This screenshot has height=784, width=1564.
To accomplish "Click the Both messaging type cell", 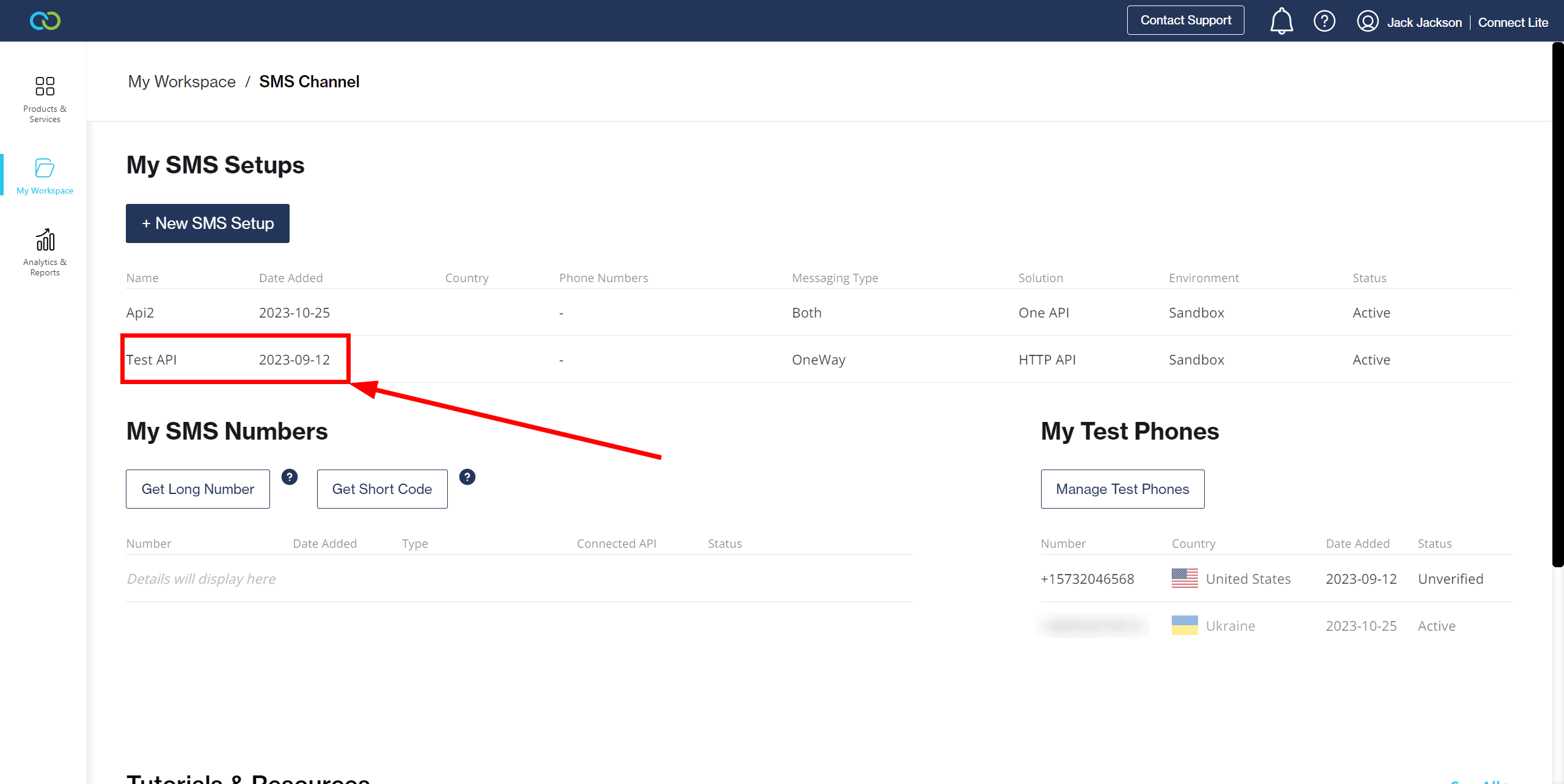I will coord(806,313).
